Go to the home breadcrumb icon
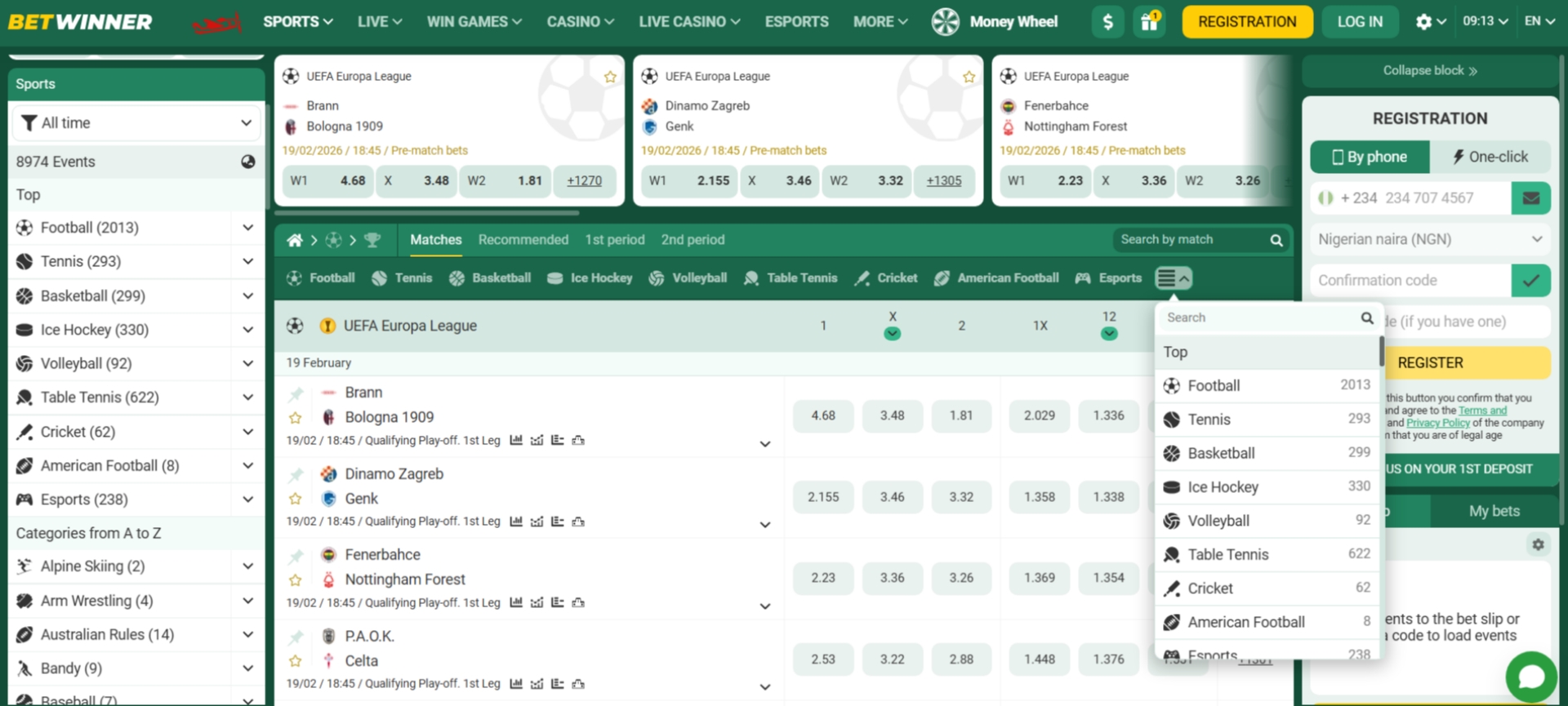This screenshot has height=706, width=1568. click(295, 240)
